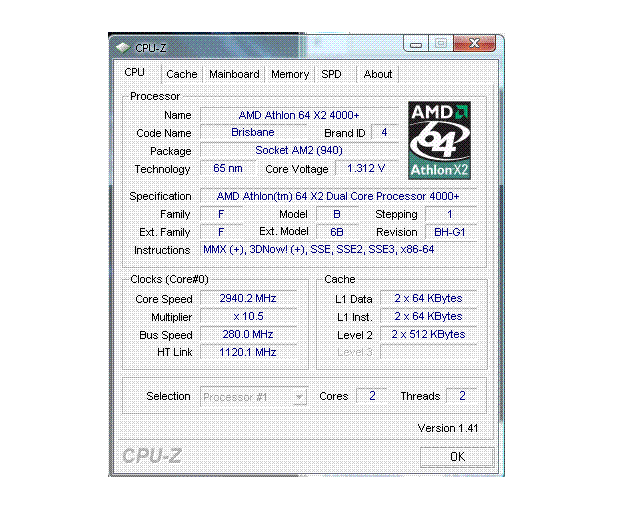Click the L1 Inst. 2 x 64 KBytes value
This screenshot has height=512, width=640.
click(428, 316)
